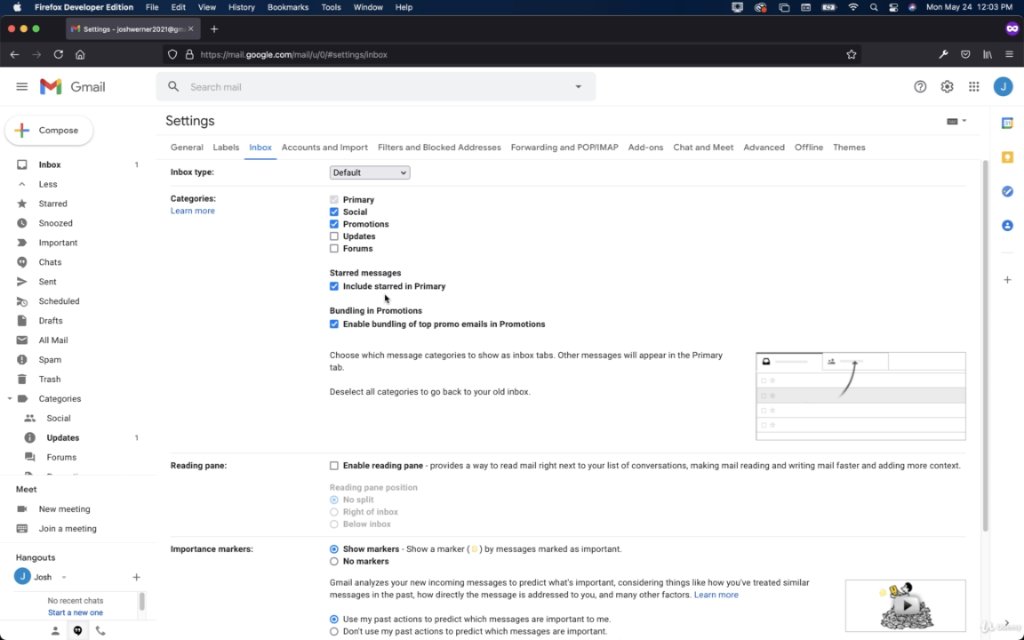Select the No markers radio button

[x=334, y=562]
